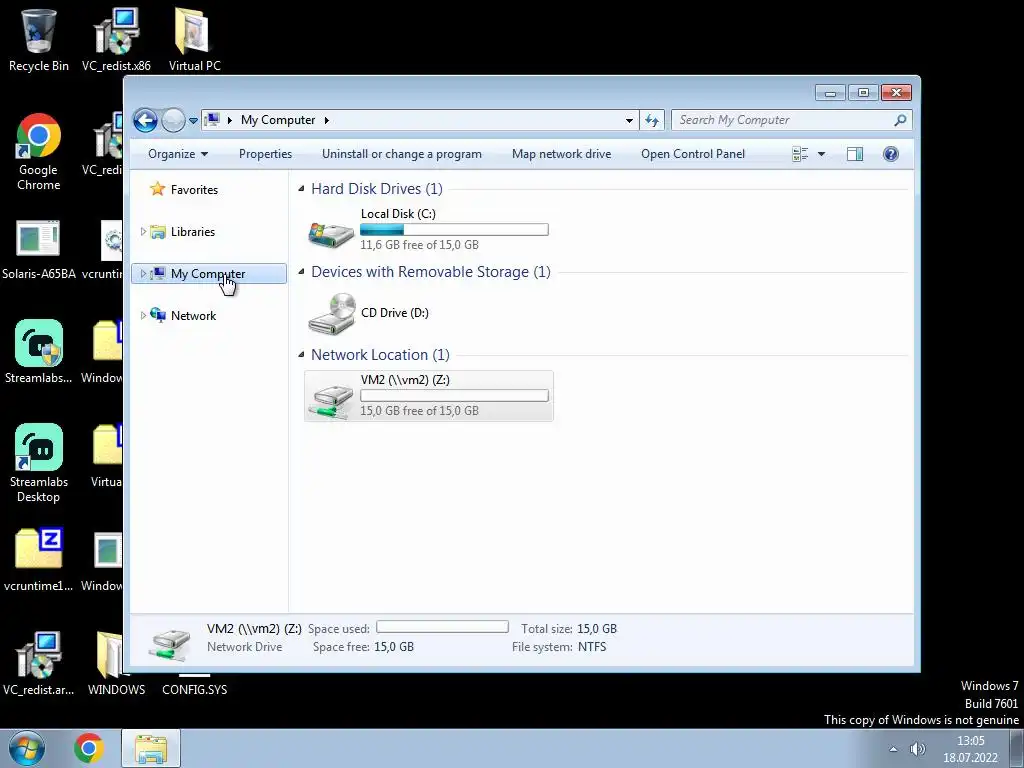The image size is (1024, 768).
Task: Click the Network Location (1) heading
Action: pyautogui.click(x=380, y=355)
